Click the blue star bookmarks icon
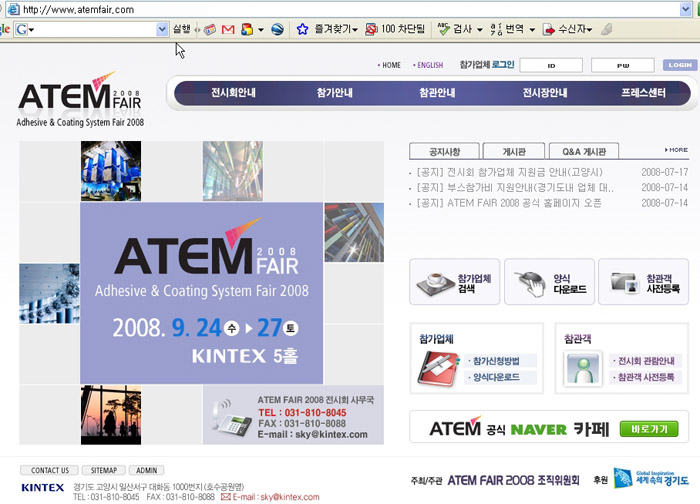The height and width of the screenshot is (504, 700). 302,29
